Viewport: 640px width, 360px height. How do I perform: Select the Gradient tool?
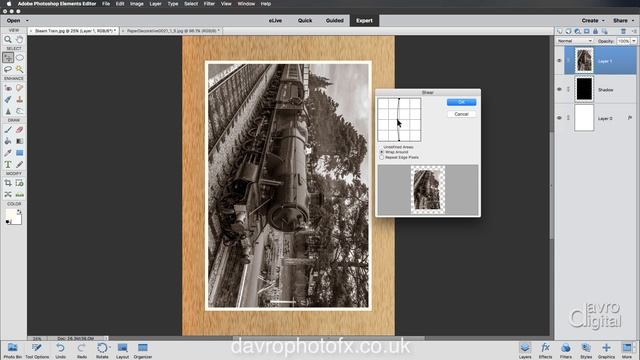click(20, 141)
